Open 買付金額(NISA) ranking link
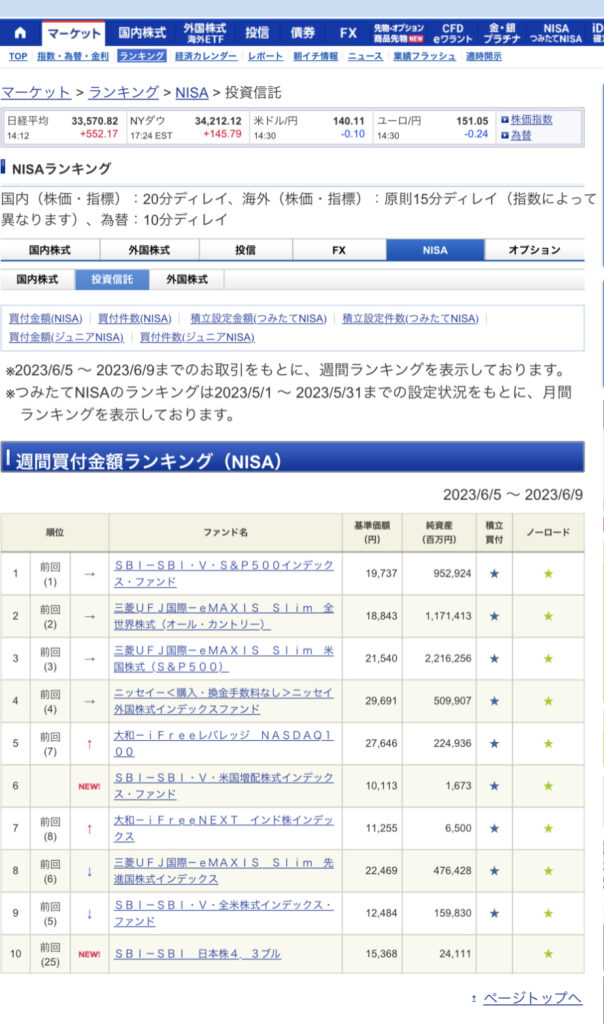This screenshot has height=1024, width=604. 46,319
